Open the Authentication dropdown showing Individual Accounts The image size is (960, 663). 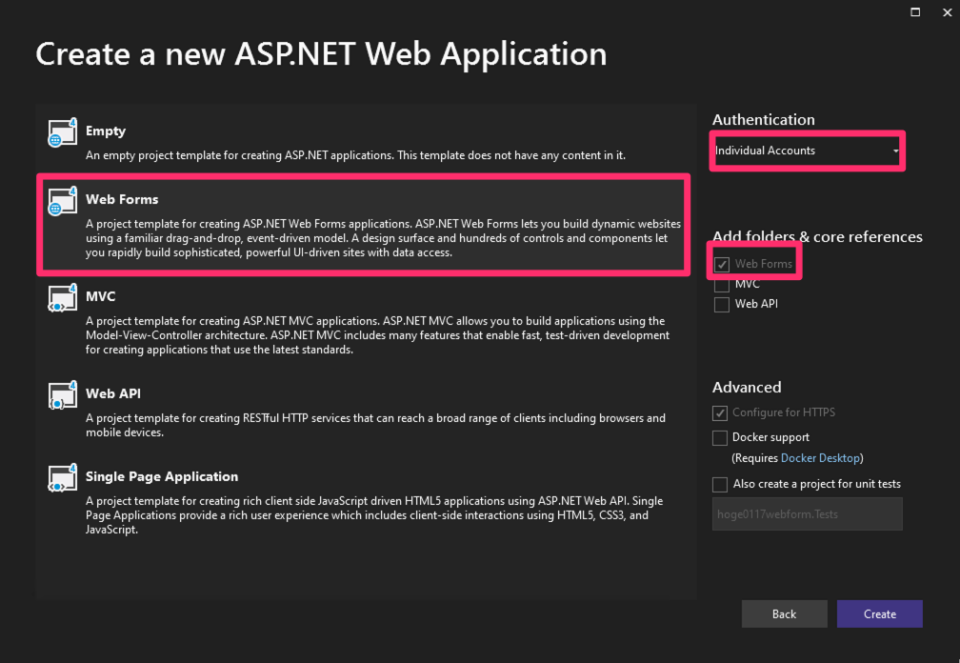[x=807, y=151]
